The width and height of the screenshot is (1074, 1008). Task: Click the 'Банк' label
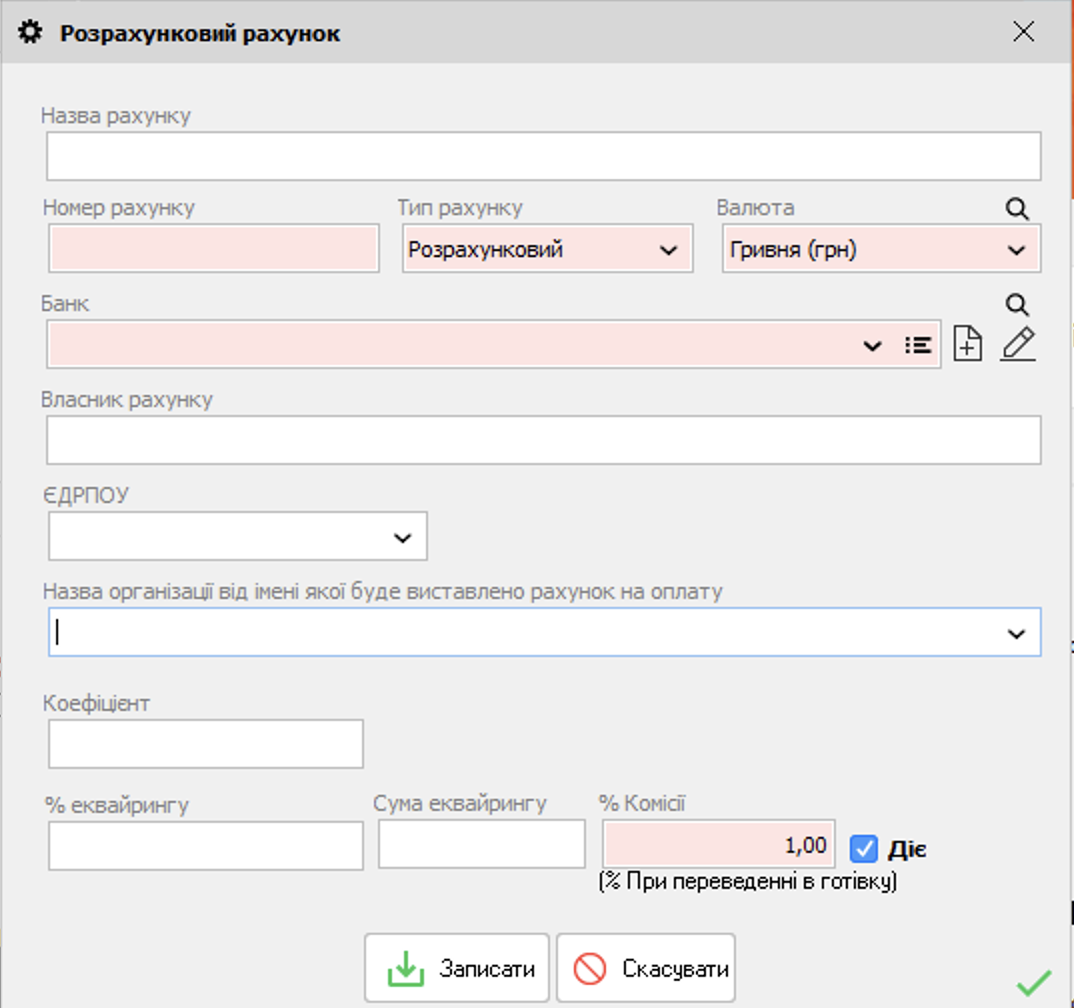(x=65, y=303)
